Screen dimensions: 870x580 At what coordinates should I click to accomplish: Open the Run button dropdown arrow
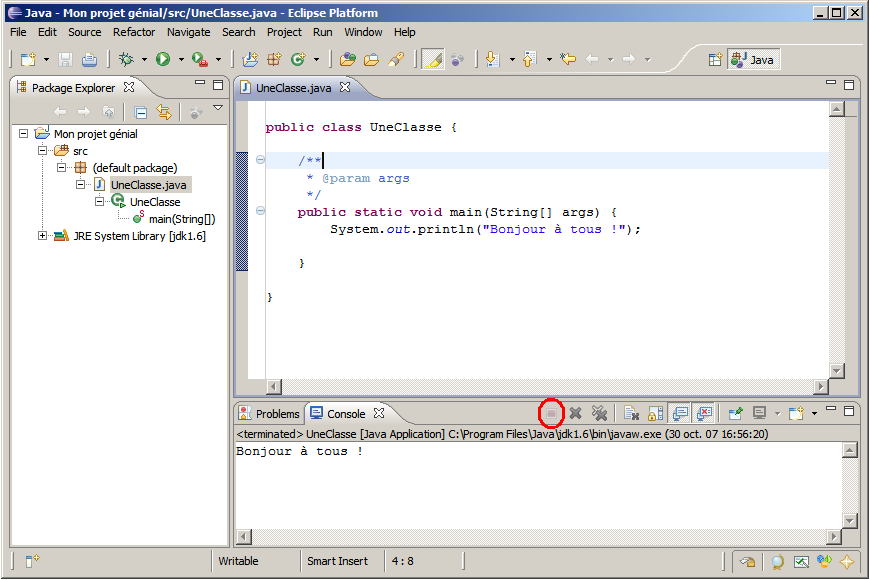180,60
